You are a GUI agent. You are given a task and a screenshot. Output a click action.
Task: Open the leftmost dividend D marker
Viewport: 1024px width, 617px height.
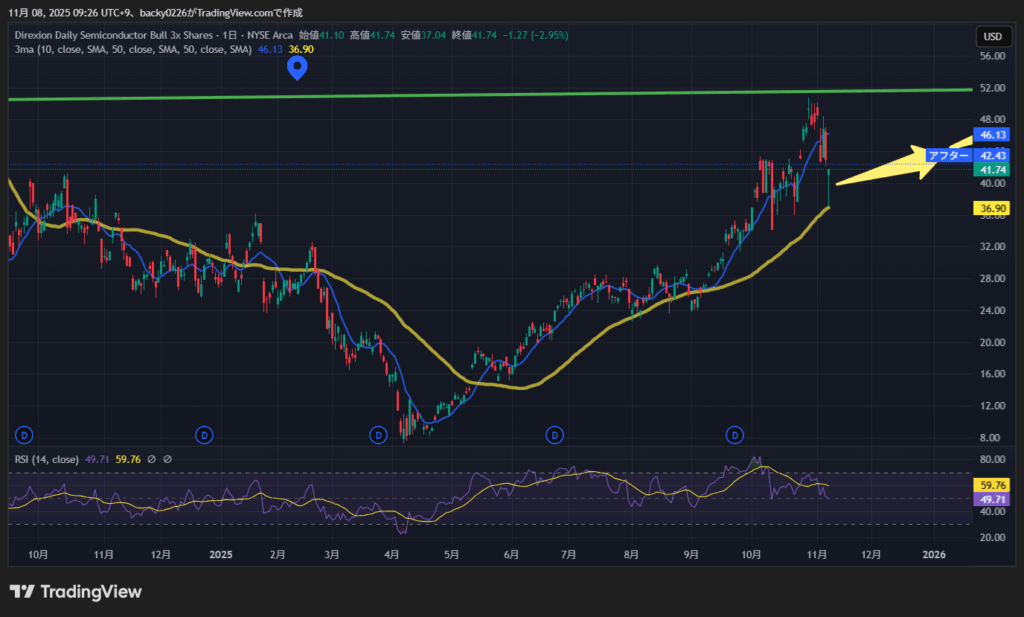pos(25,435)
